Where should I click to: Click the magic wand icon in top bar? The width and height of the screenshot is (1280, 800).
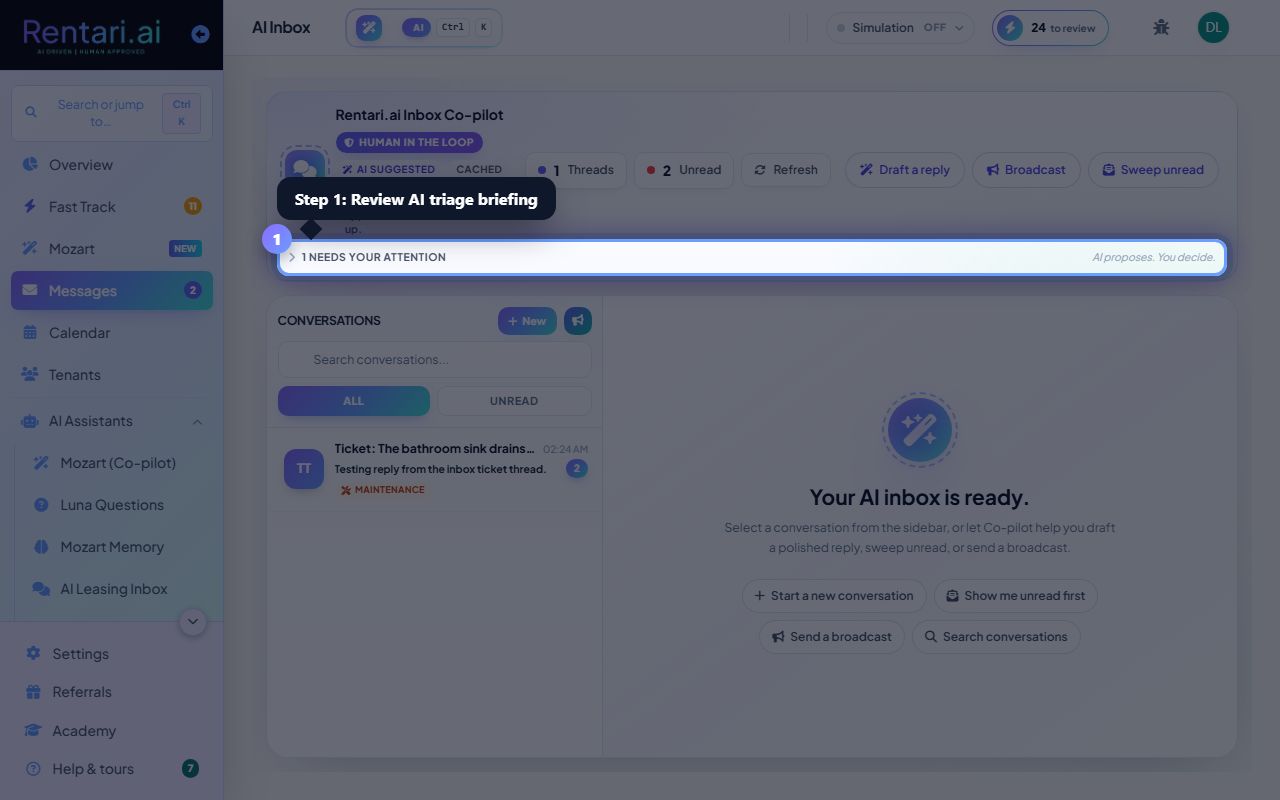(x=369, y=28)
